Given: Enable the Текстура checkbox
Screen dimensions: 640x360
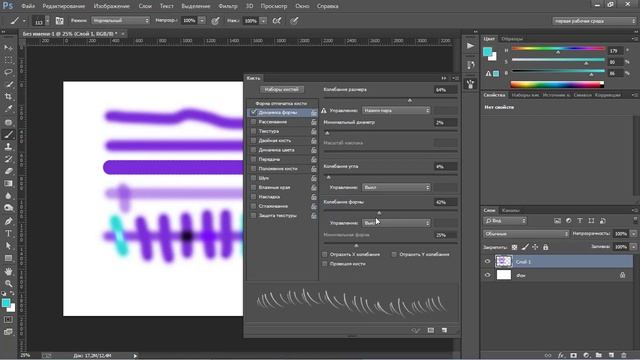Looking at the screenshot, I should [253, 131].
